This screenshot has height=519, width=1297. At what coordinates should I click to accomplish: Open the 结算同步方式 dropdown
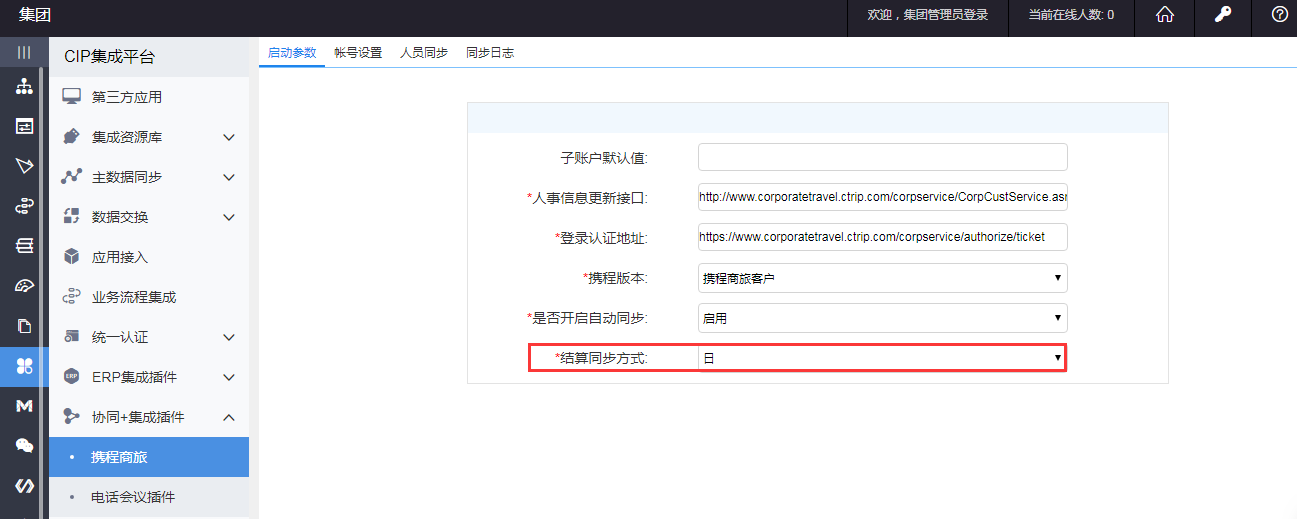(882, 358)
